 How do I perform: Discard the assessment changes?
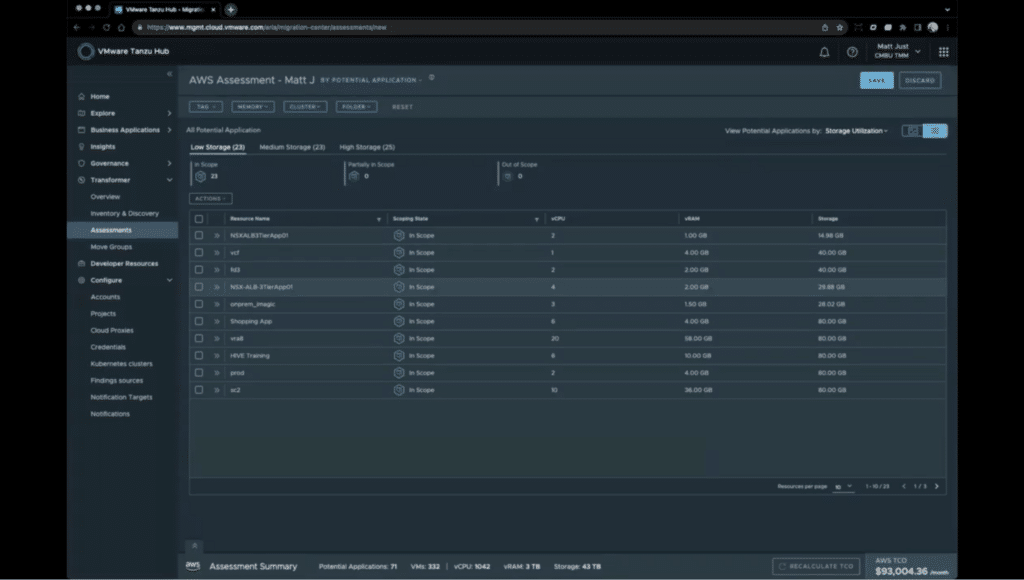click(x=920, y=80)
